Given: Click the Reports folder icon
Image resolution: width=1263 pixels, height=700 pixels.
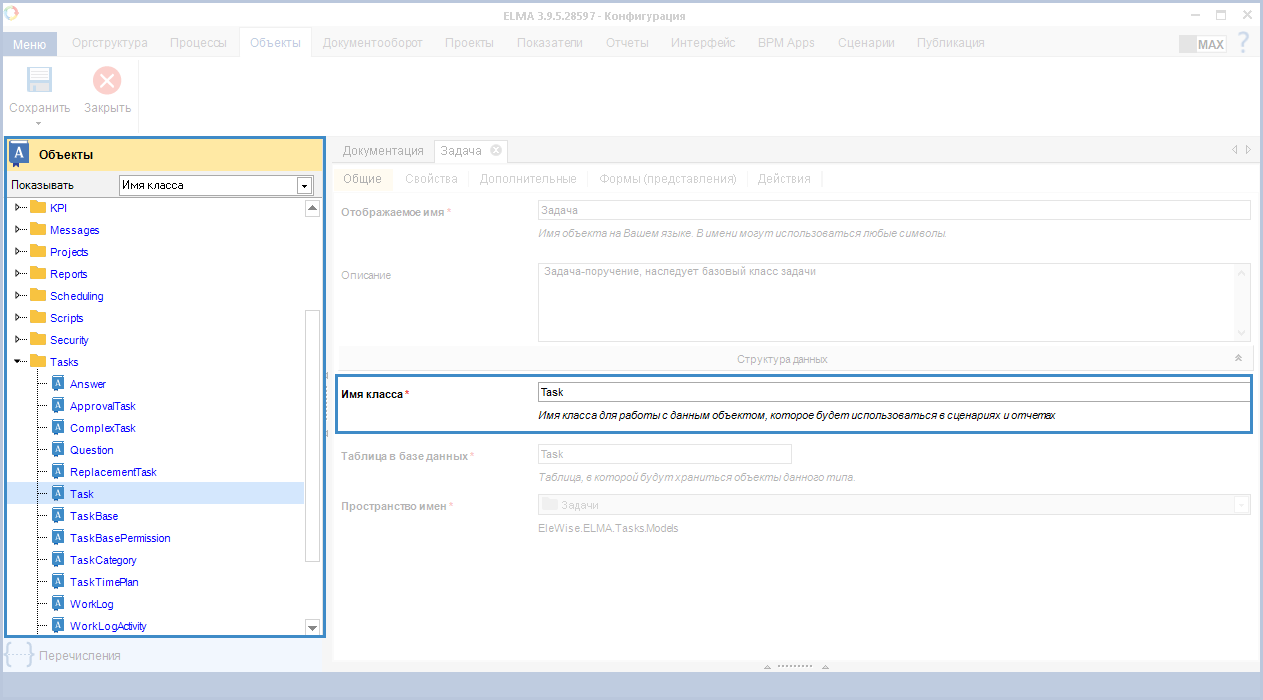Looking at the screenshot, I should (38, 273).
